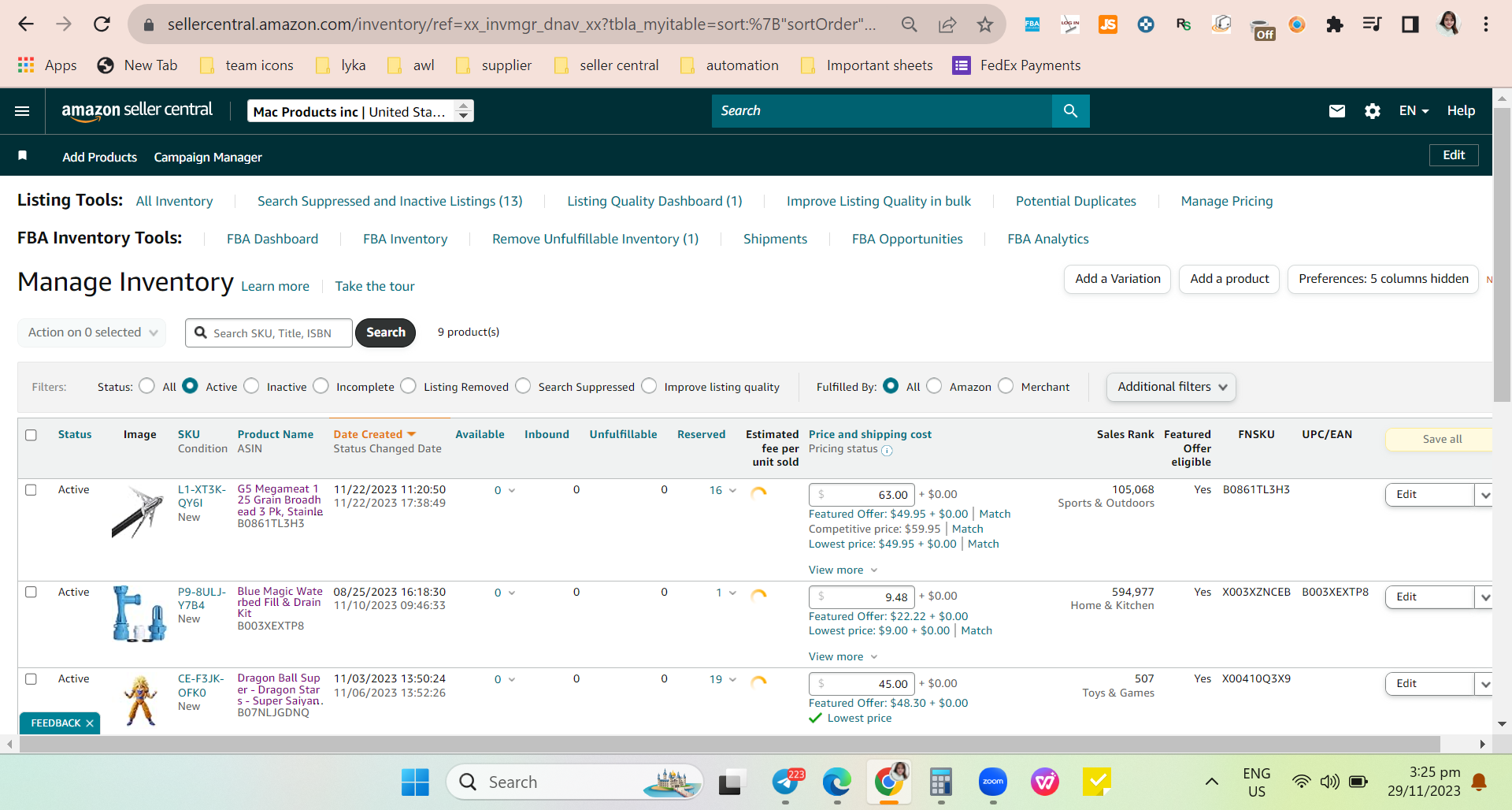Select the Listing Removed status filter
The height and width of the screenshot is (810, 1512).
408,386
